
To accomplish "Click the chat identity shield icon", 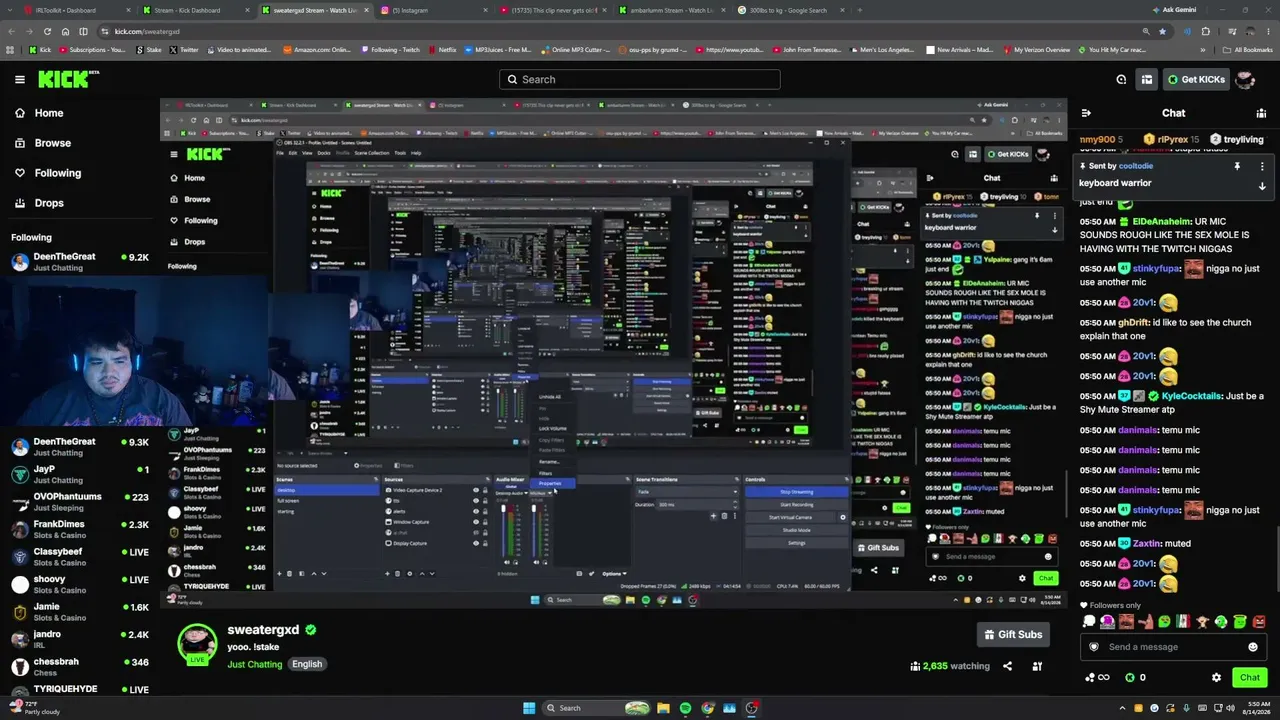I will [1093, 647].
